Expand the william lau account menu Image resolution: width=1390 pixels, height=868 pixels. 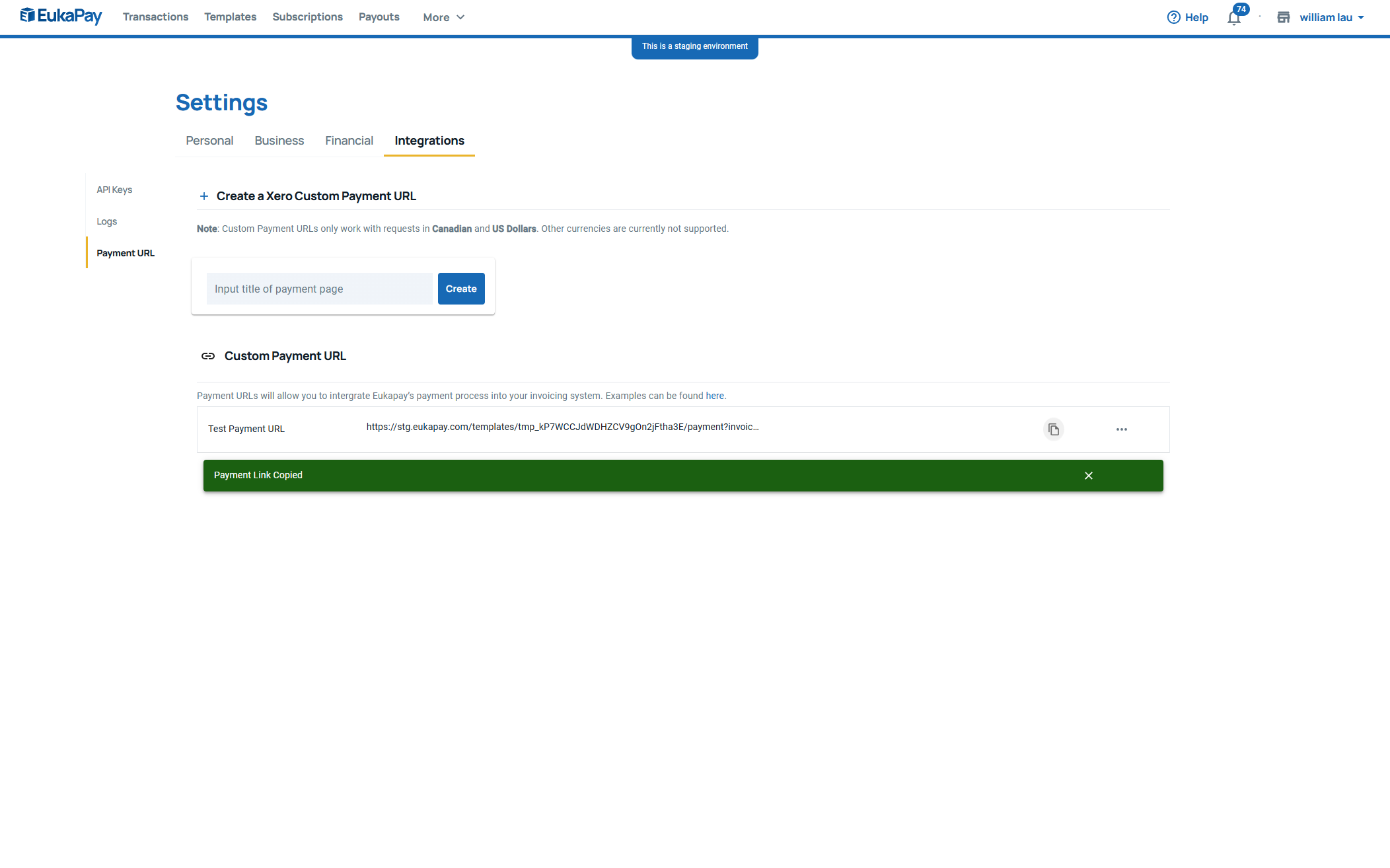click(x=1331, y=18)
